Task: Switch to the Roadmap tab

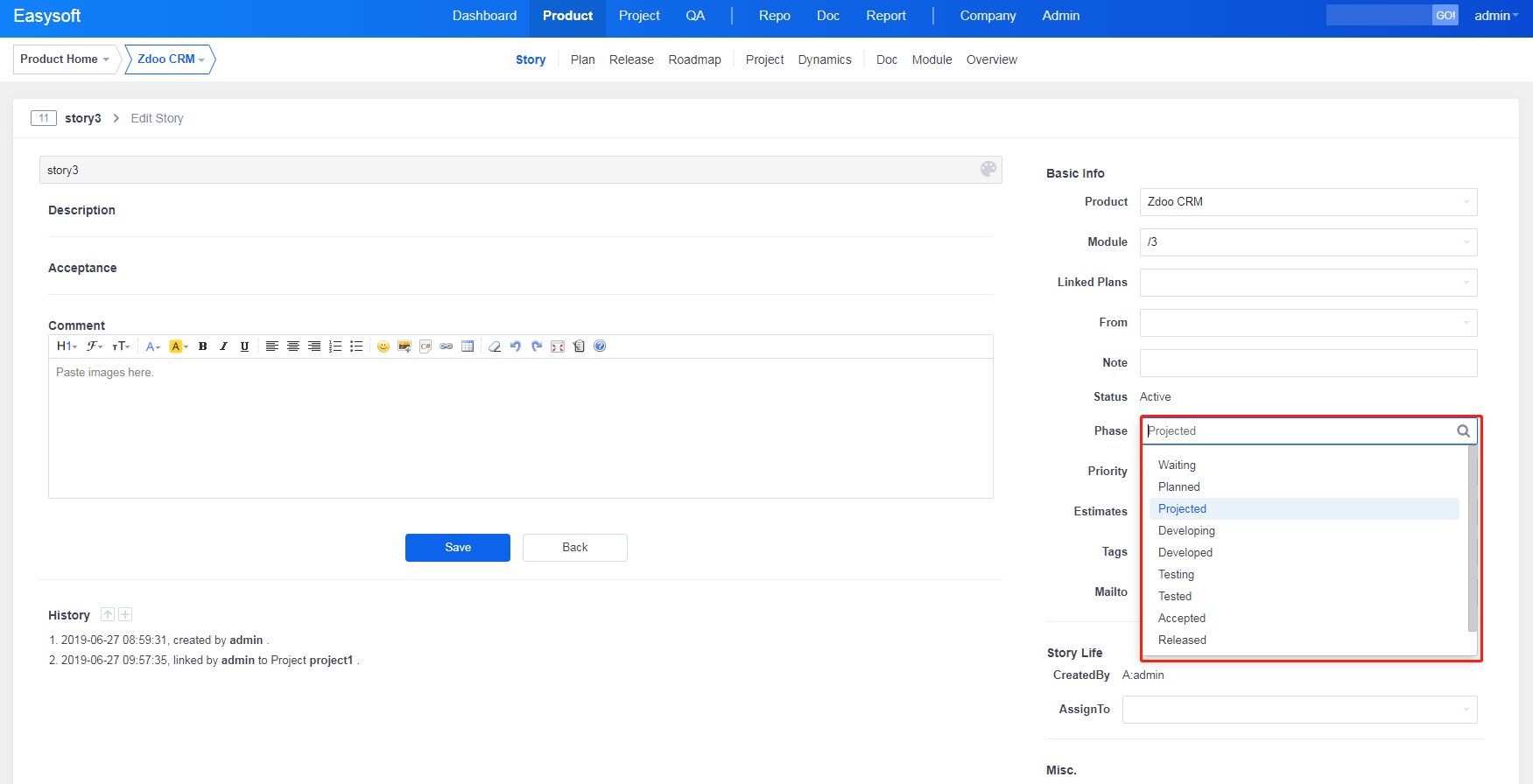Action: coord(694,59)
